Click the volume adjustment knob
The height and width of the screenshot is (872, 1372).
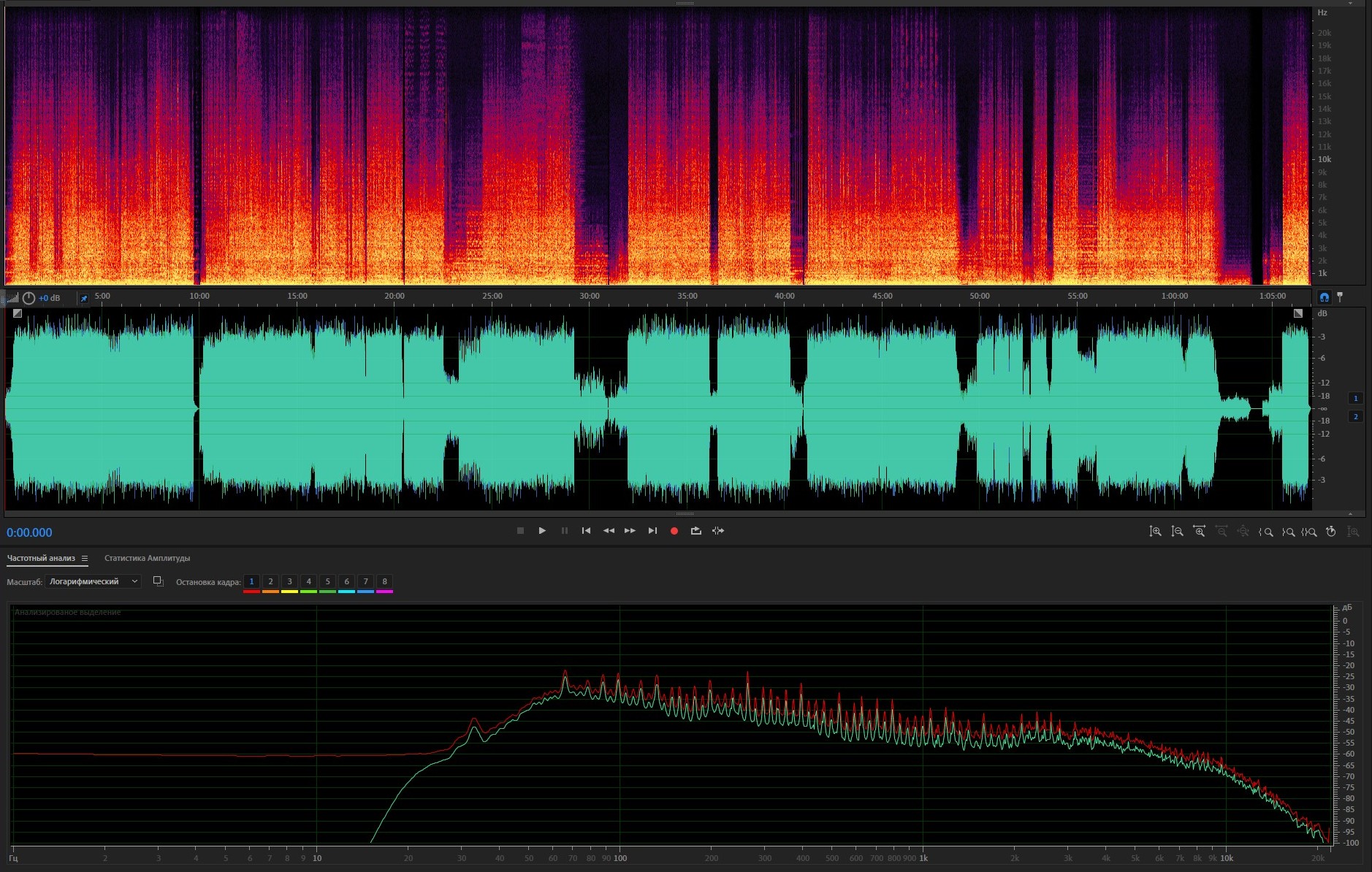click(x=28, y=298)
